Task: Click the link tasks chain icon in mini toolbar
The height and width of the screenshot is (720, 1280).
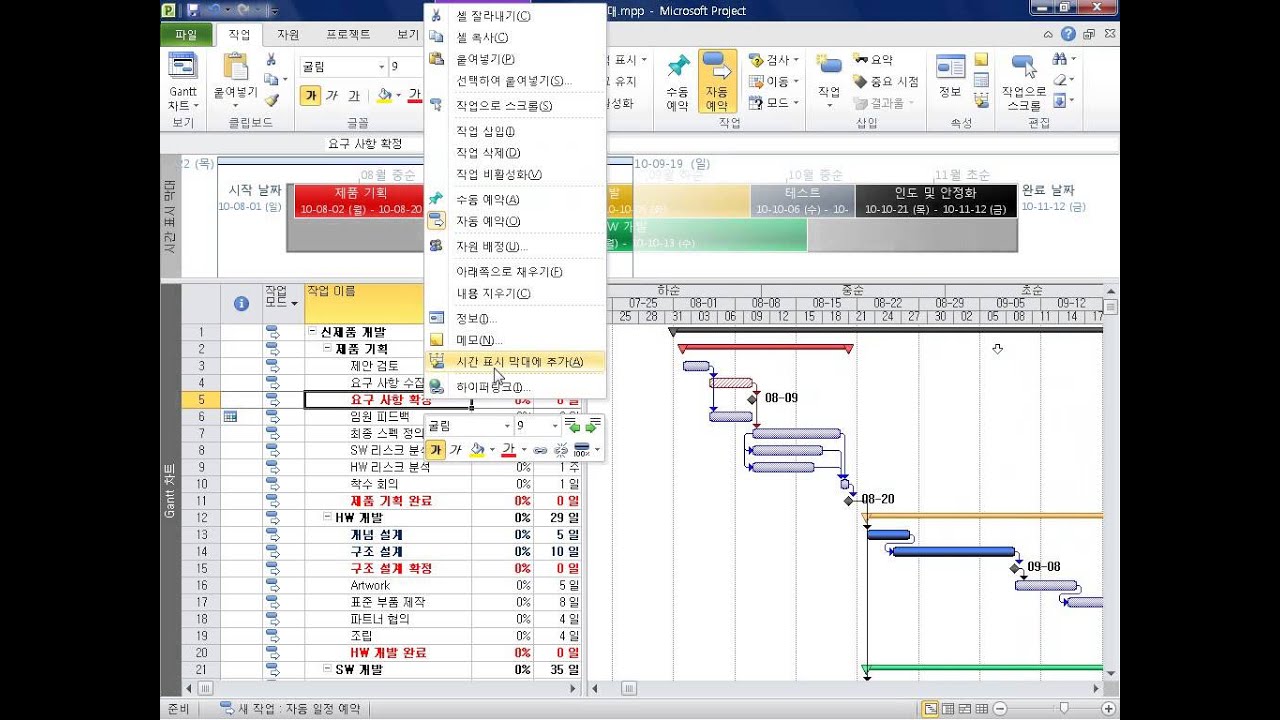Action: point(540,450)
